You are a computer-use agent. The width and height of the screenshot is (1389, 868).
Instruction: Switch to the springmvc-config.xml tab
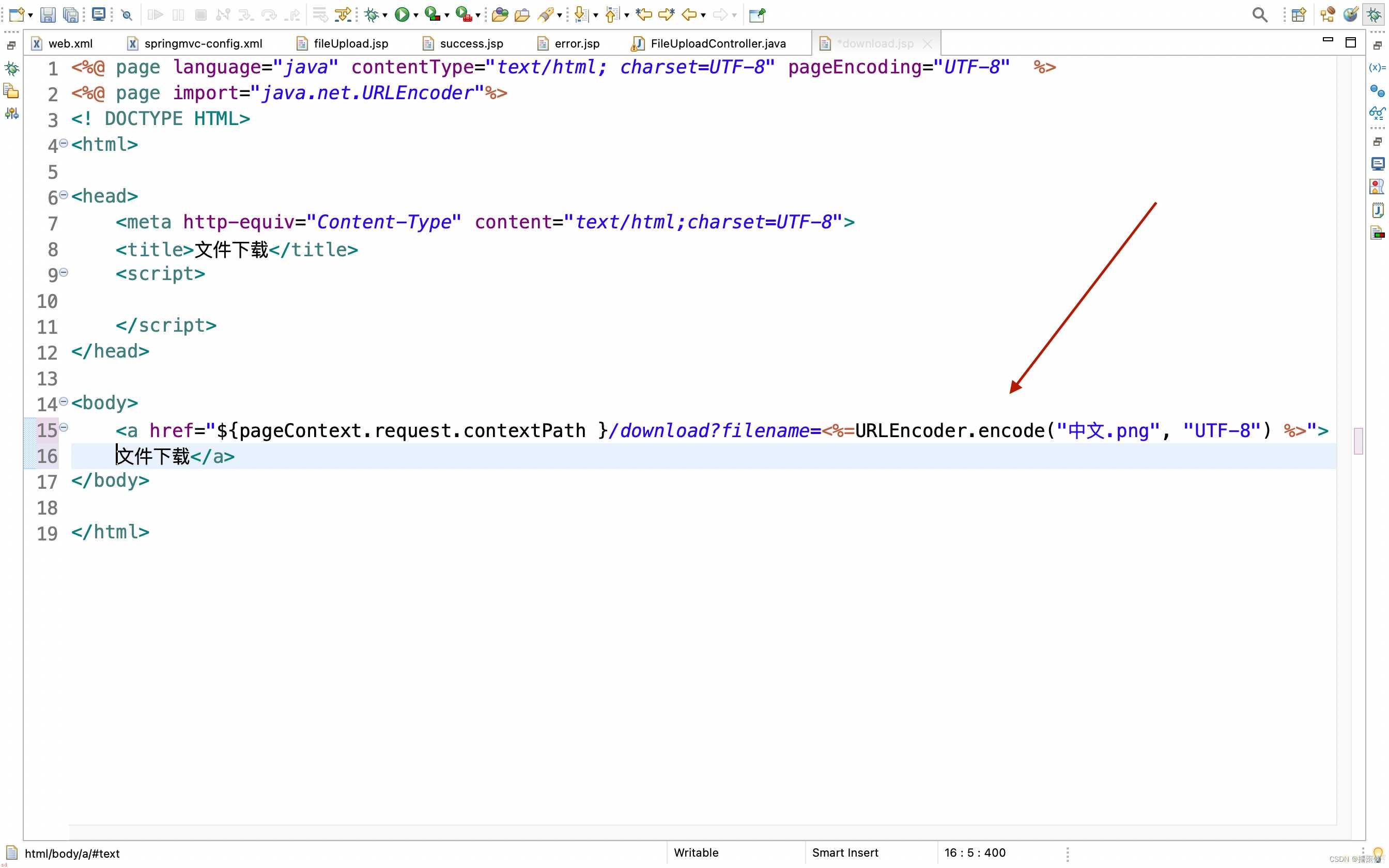coord(195,43)
